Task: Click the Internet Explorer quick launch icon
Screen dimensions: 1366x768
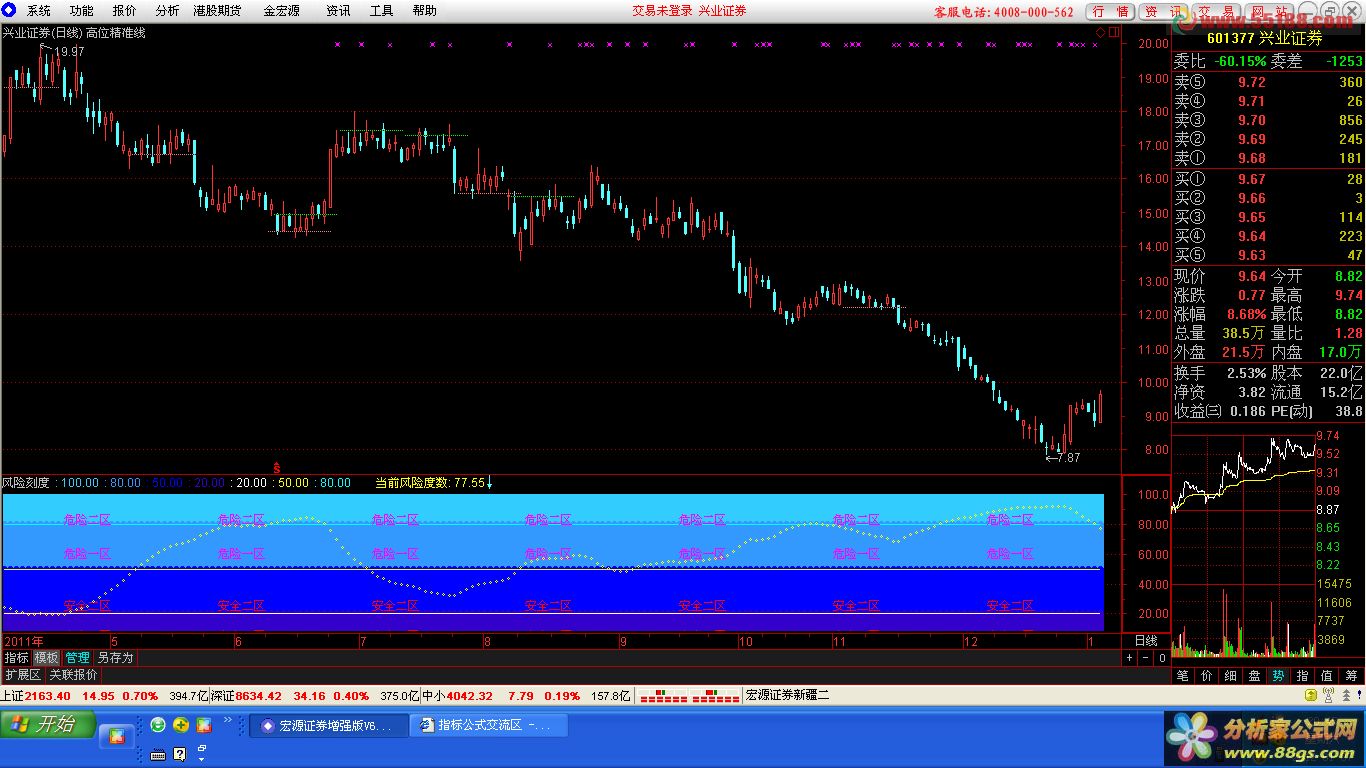Action: point(158,724)
